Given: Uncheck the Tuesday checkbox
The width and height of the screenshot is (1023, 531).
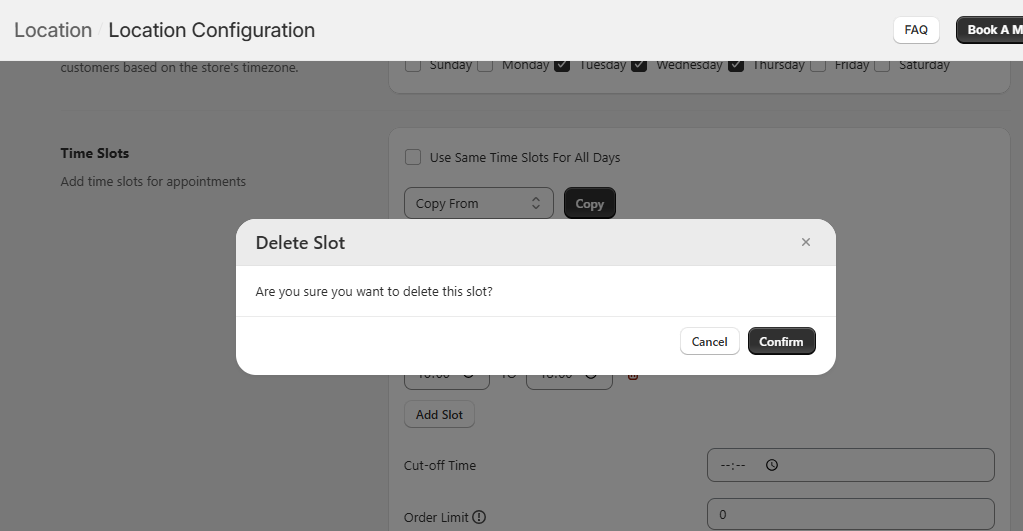Looking at the screenshot, I should click(x=562, y=66).
